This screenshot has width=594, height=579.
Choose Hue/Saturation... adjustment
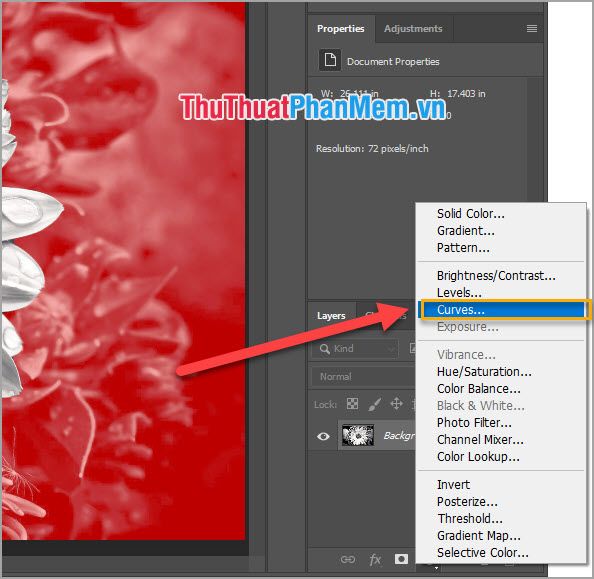click(x=484, y=372)
